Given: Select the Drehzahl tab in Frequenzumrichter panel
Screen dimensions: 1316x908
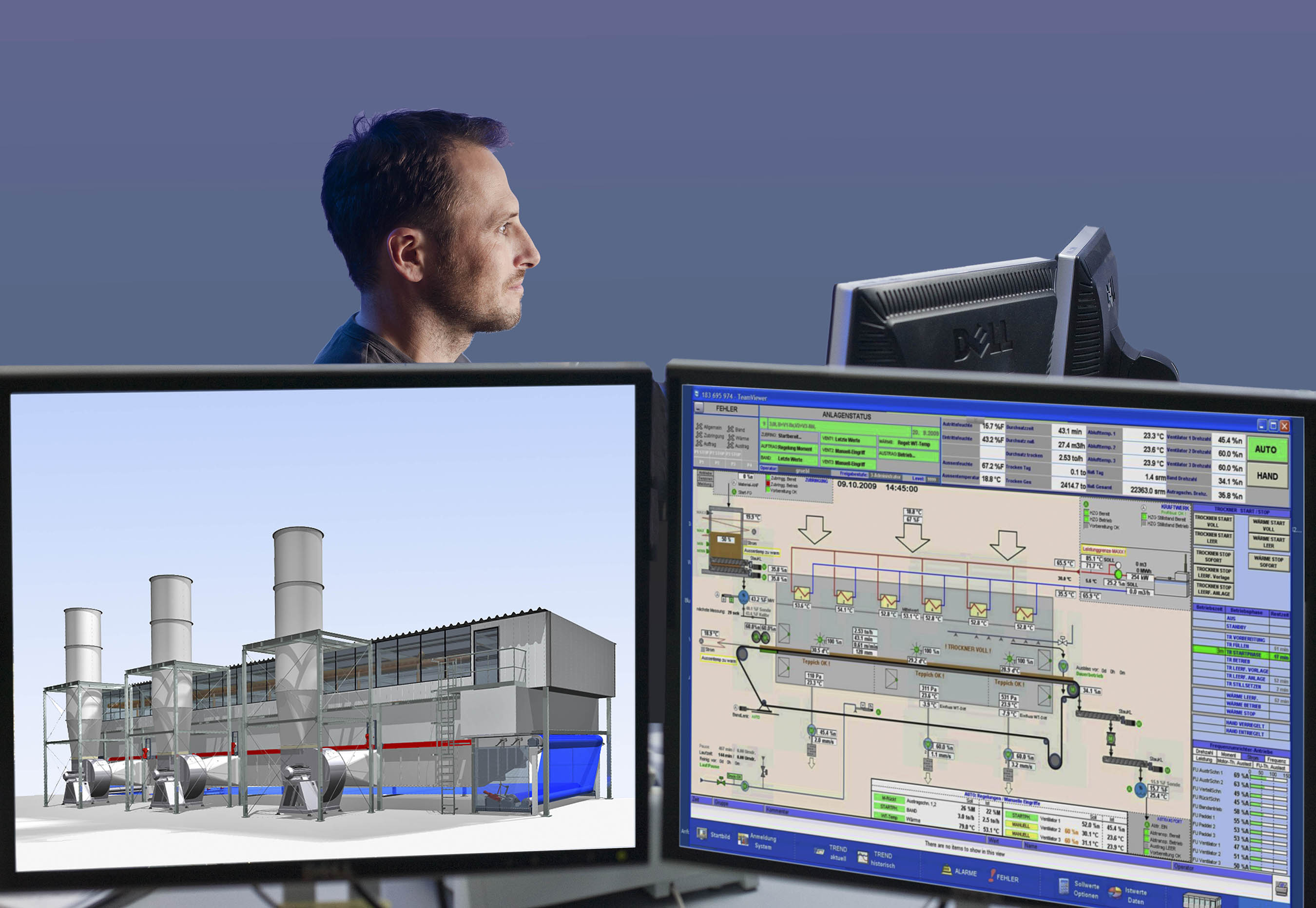Looking at the screenshot, I should point(1204,752).
